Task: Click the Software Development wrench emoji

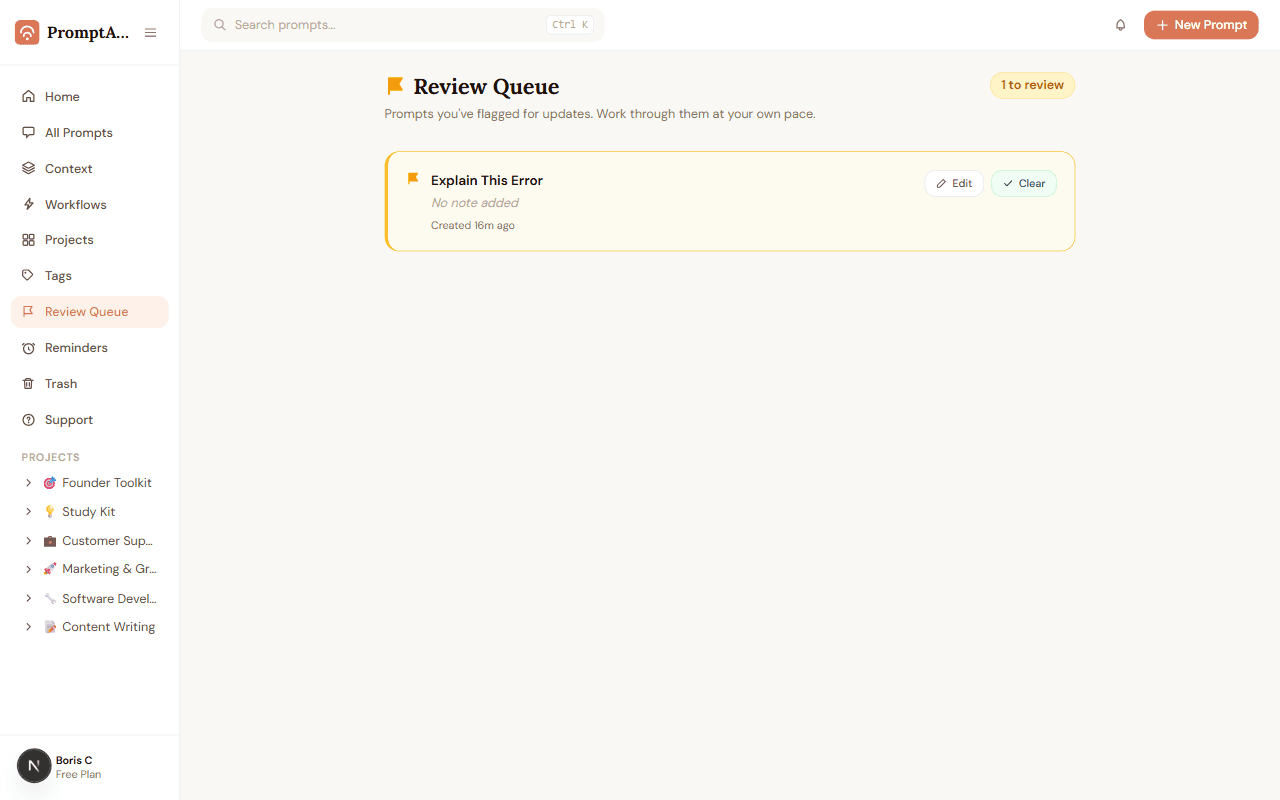Action: point(50,599)
